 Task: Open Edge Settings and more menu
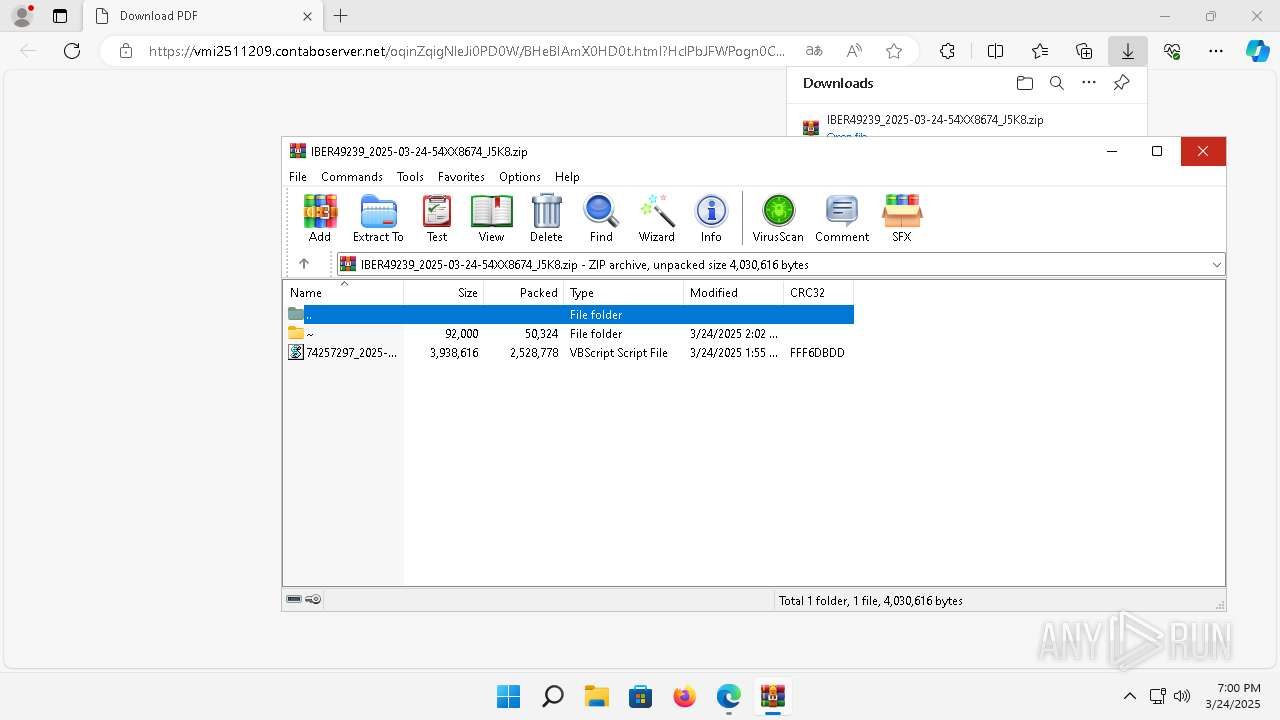[x=1216, y=51]
